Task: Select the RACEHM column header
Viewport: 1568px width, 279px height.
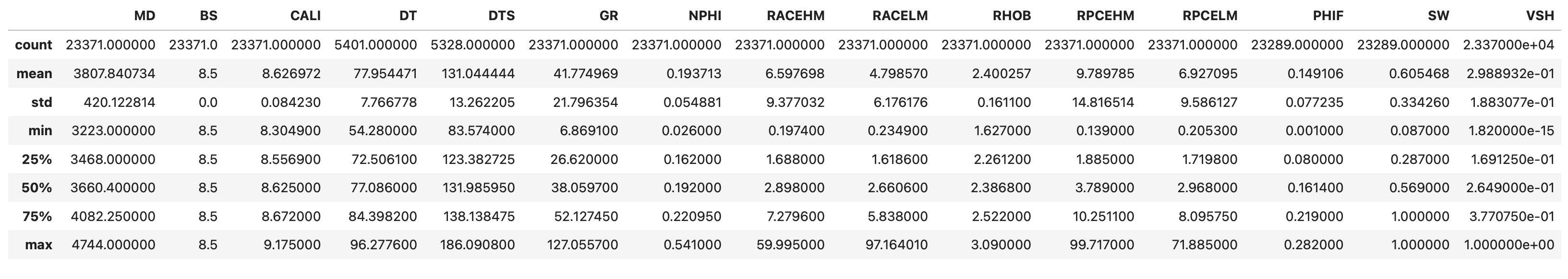Action: tap(795, 16)
